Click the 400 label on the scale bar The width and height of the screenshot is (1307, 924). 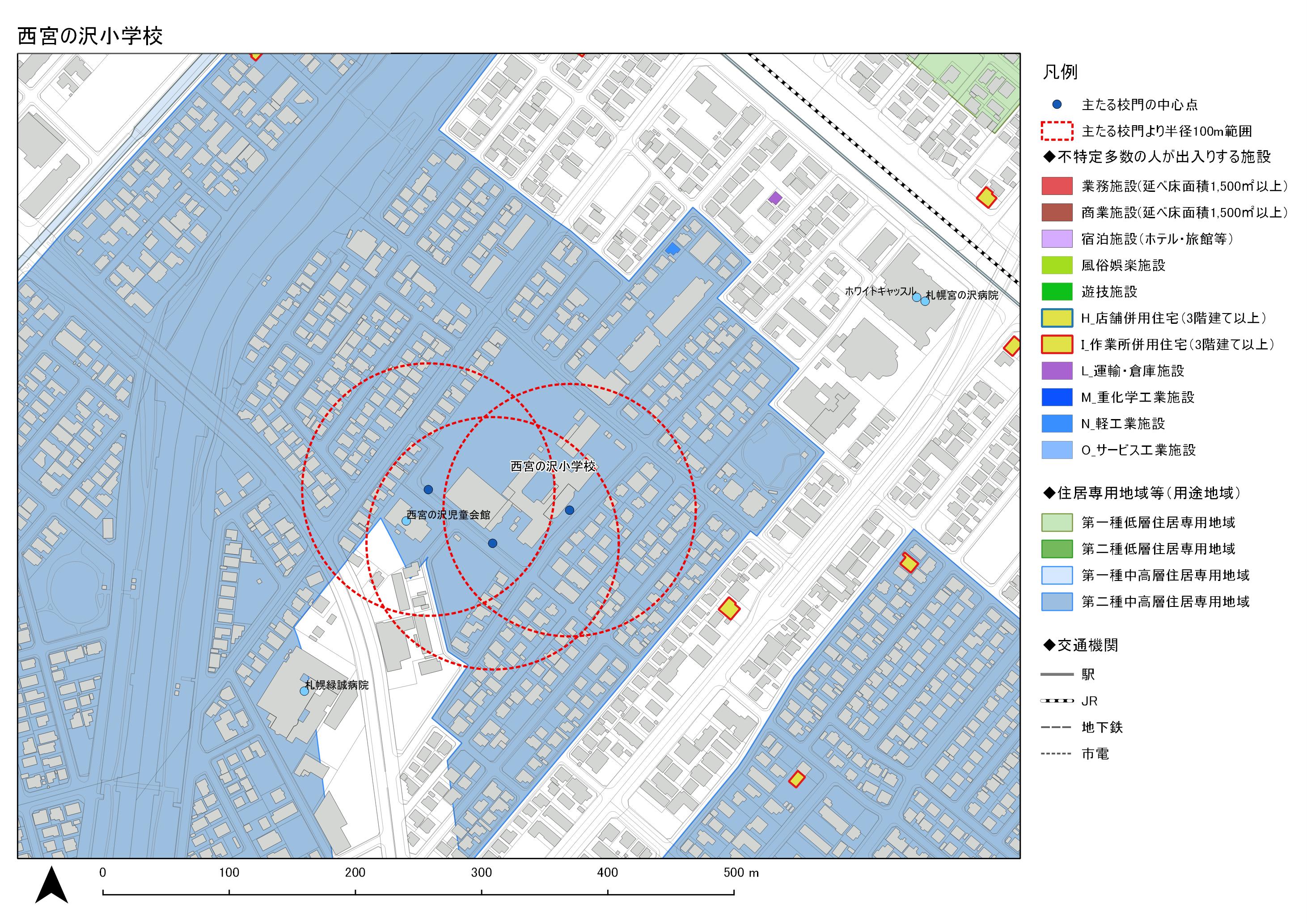[608, 873]
